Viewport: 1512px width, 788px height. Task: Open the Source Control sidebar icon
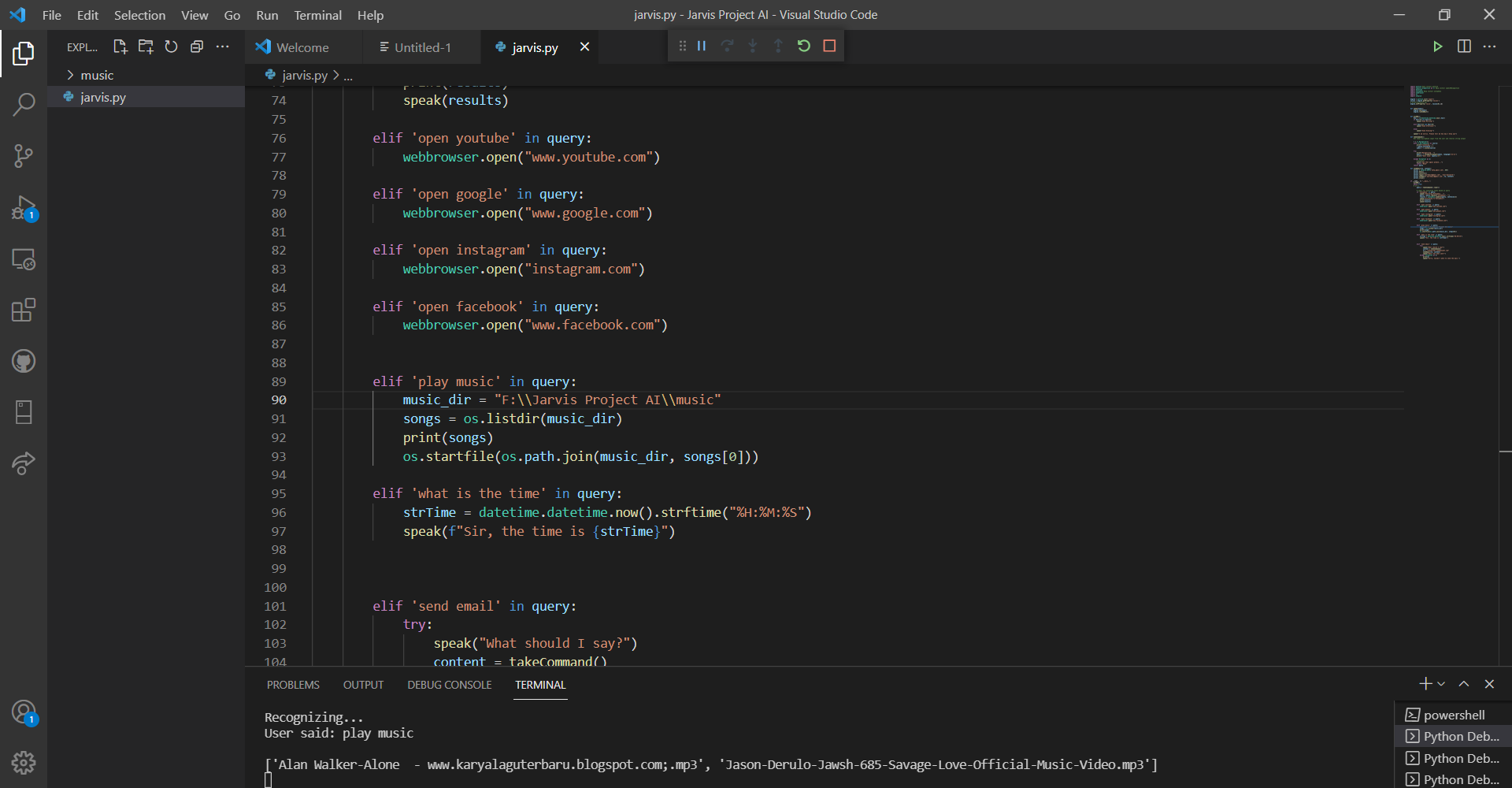(x=24, y=155)
